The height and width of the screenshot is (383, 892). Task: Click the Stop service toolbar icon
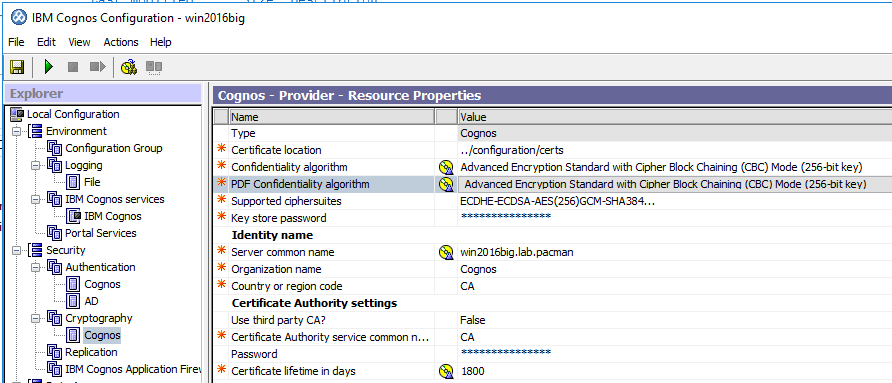73,67
